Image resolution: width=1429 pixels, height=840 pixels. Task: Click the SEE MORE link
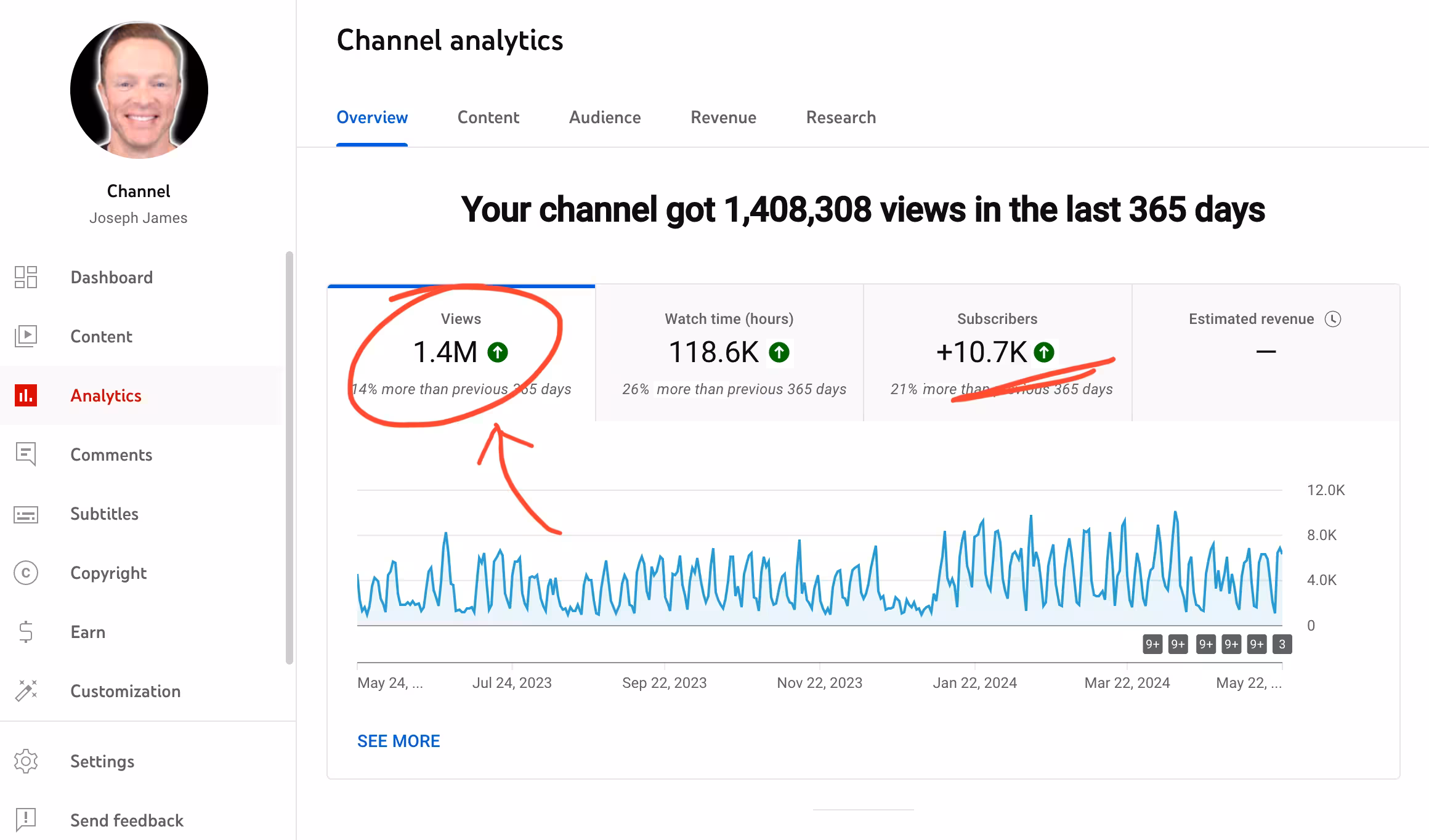(x=399, y=741)
